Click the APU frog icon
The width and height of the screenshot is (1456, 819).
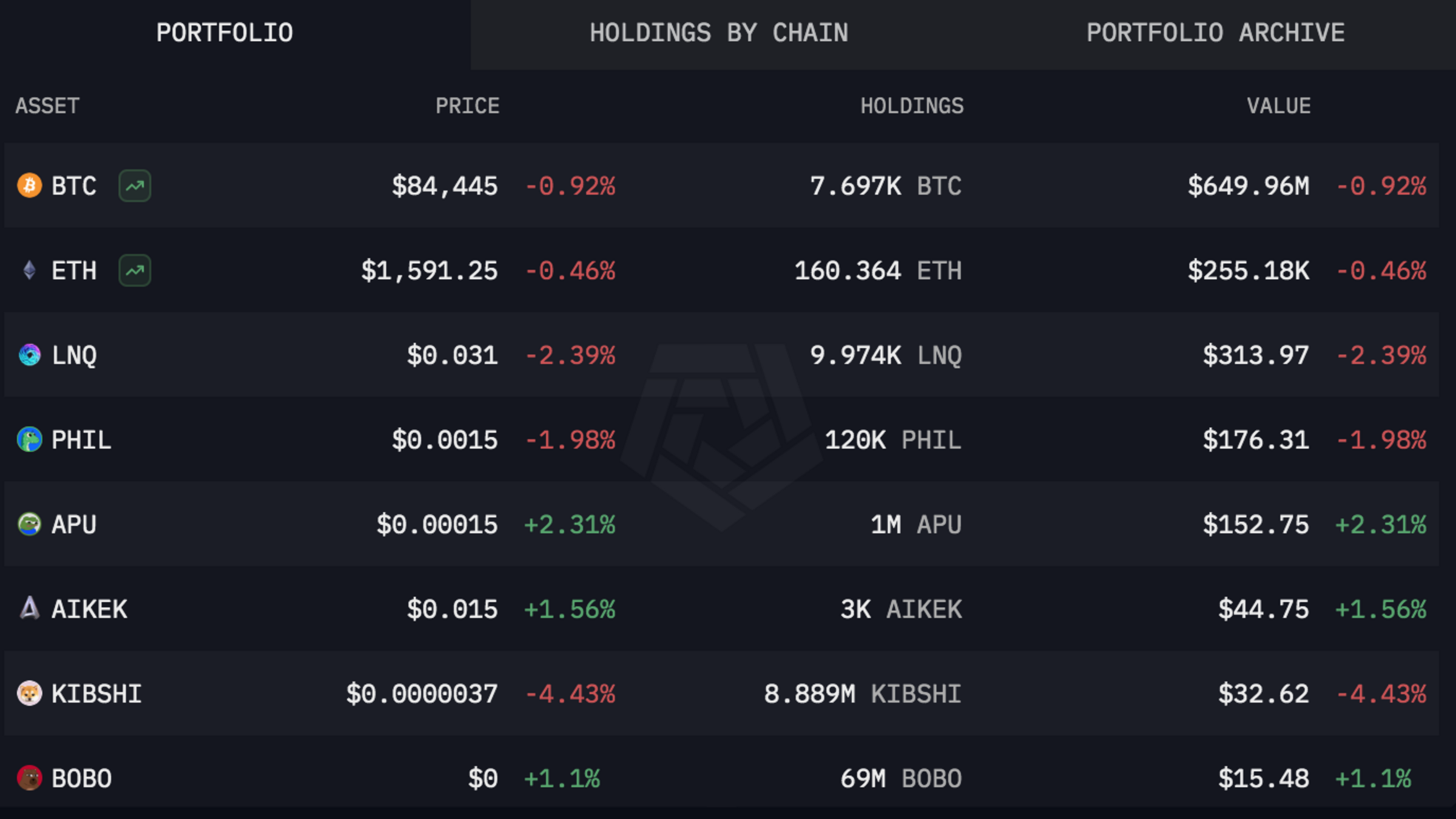point(29,524)
